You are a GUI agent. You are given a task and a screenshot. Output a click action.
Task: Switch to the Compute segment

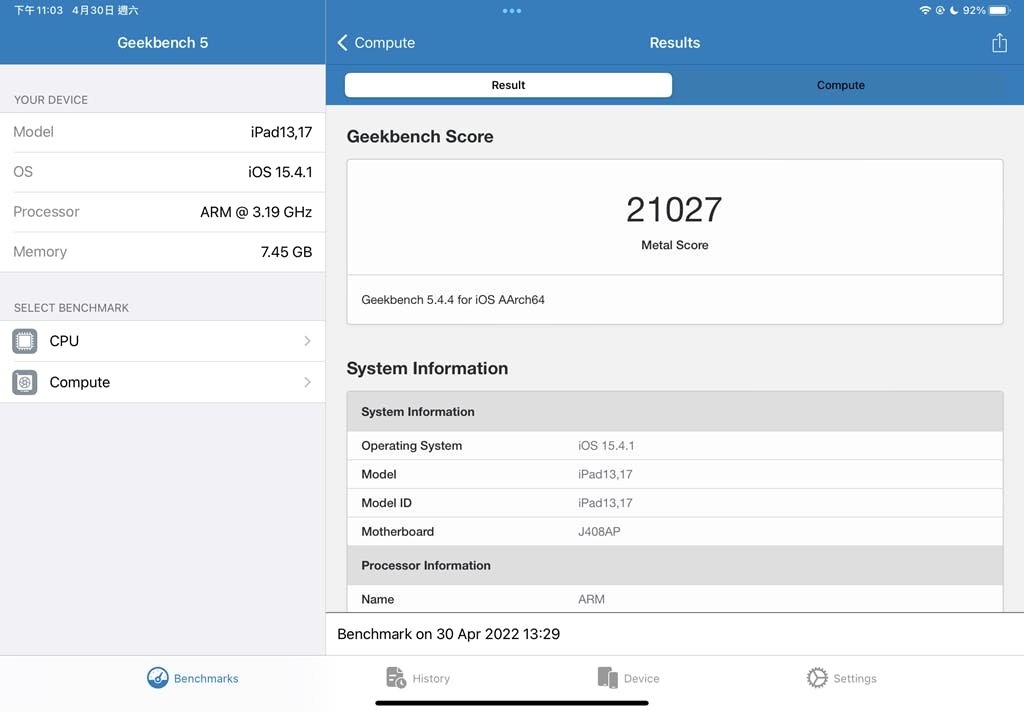[840, 85]
